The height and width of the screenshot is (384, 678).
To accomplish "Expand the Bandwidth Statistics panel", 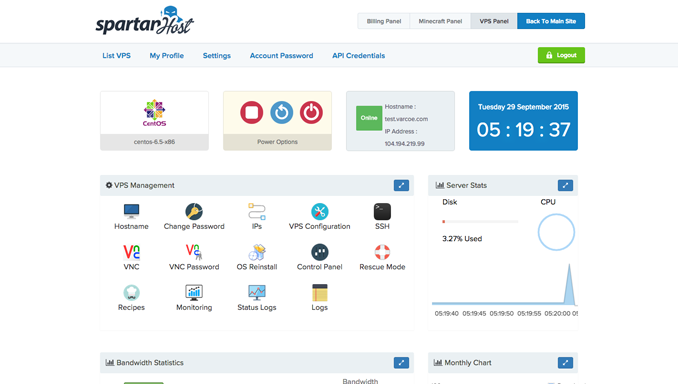I will 401,363.
